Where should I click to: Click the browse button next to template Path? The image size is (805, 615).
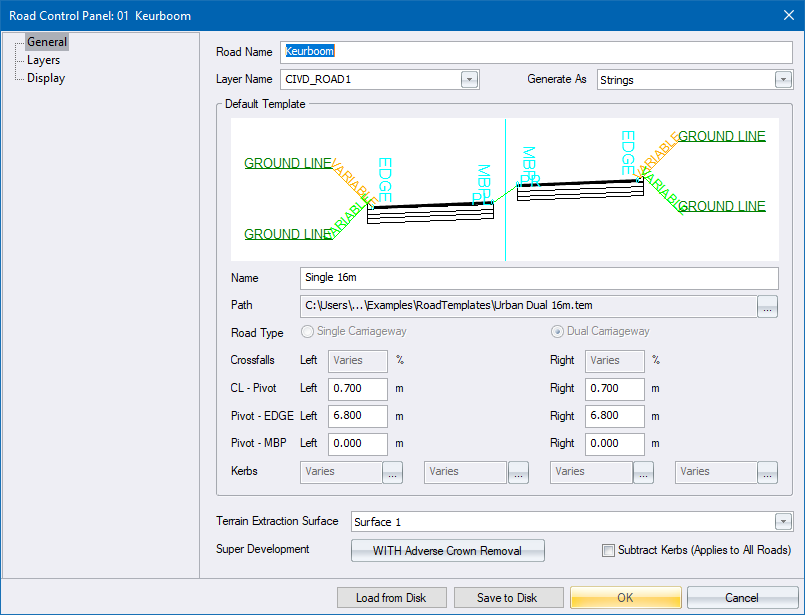point(768,306)
